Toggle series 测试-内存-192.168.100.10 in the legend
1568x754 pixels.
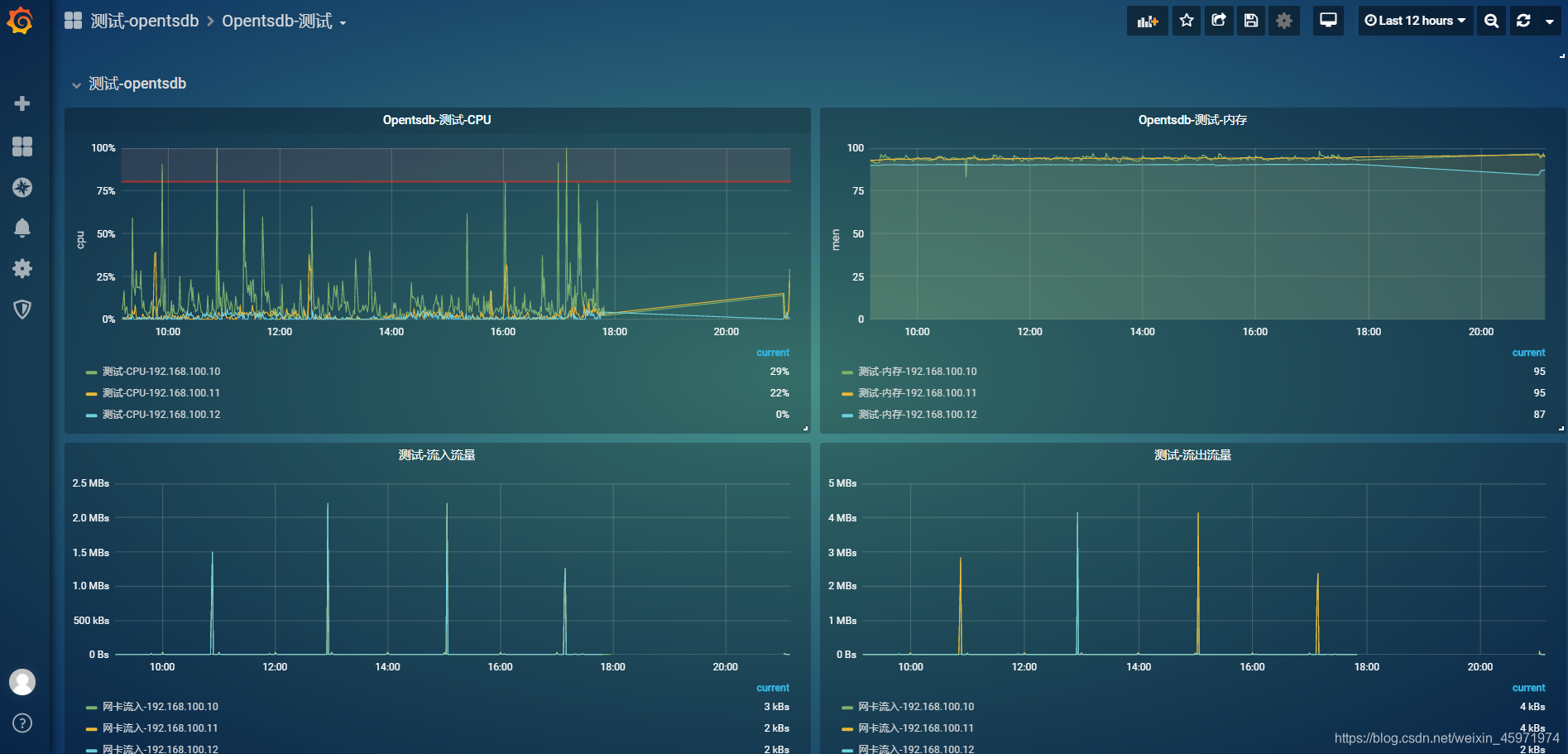coord(918,372)
